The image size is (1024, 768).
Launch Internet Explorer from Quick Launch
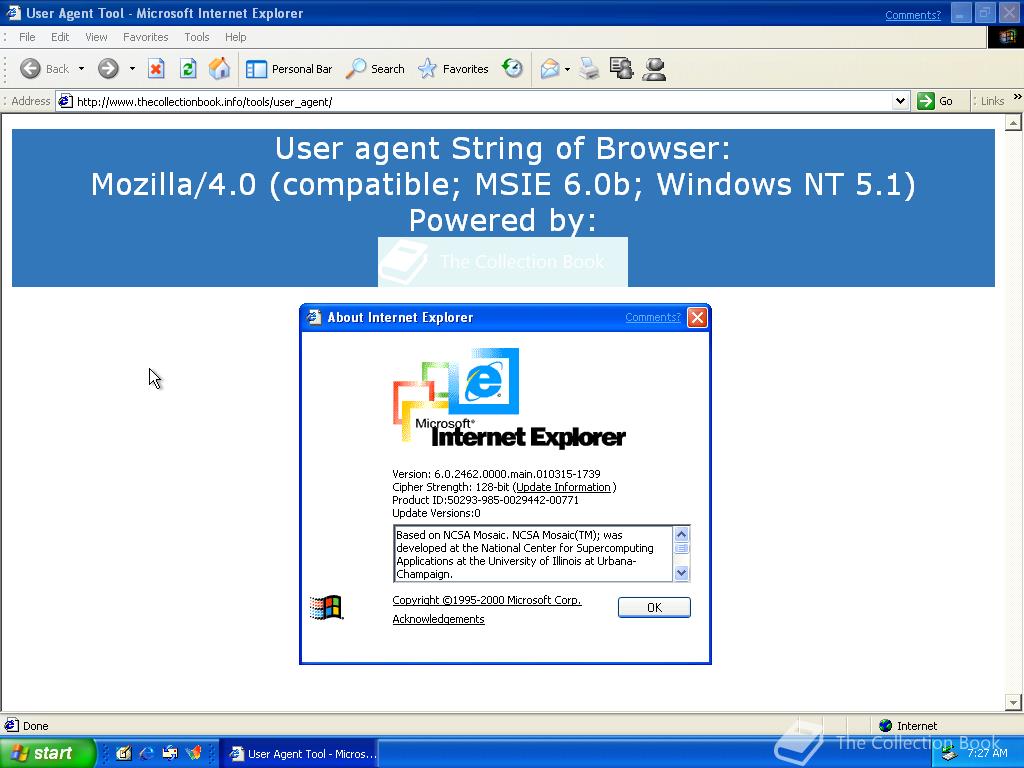[147, 754]
